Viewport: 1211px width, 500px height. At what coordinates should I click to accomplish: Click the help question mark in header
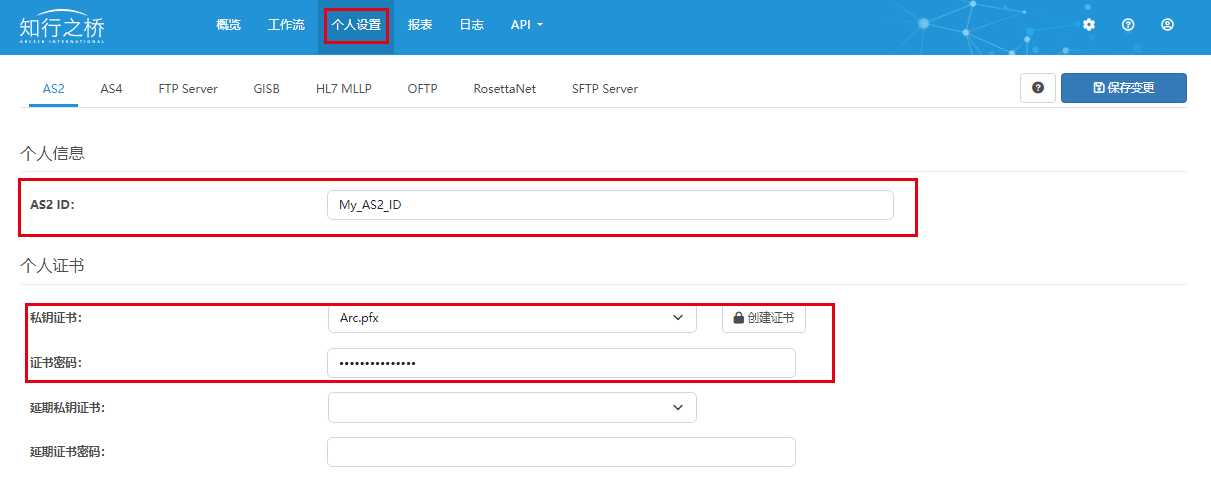click(1128, 25)
